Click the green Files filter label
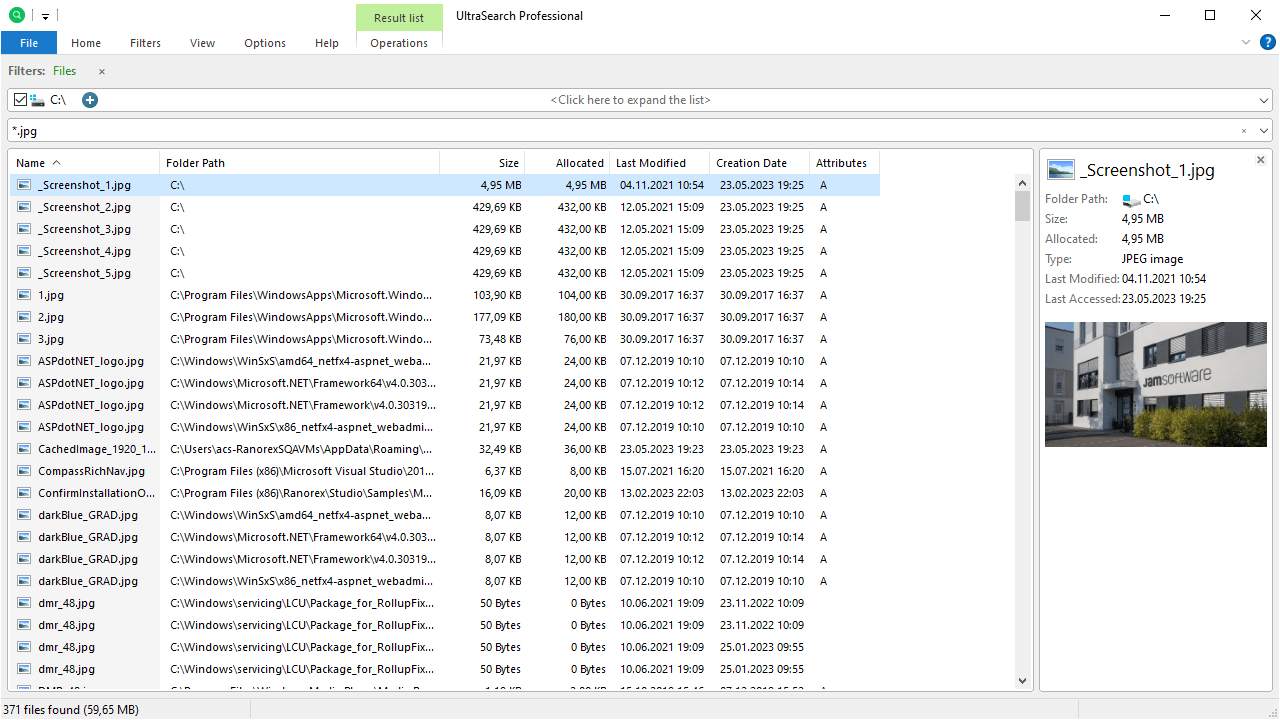Screen dimensions: 1280x720 pyautogui.click(x=65, y=71)
